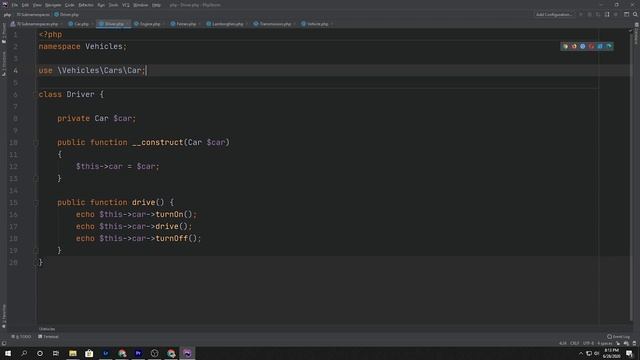
Task: Click the Debug toolbar icon
Action: coord(589,14)
